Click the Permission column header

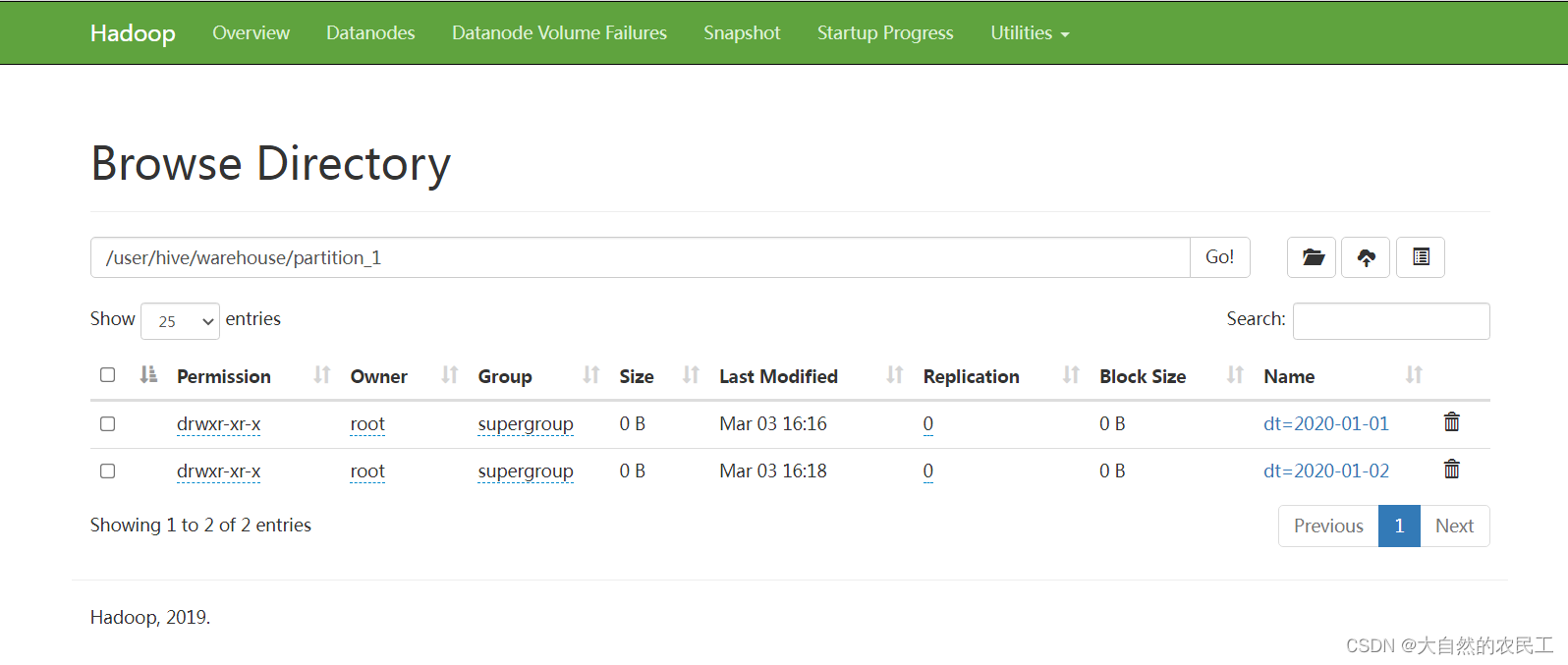tap(224, 376)
